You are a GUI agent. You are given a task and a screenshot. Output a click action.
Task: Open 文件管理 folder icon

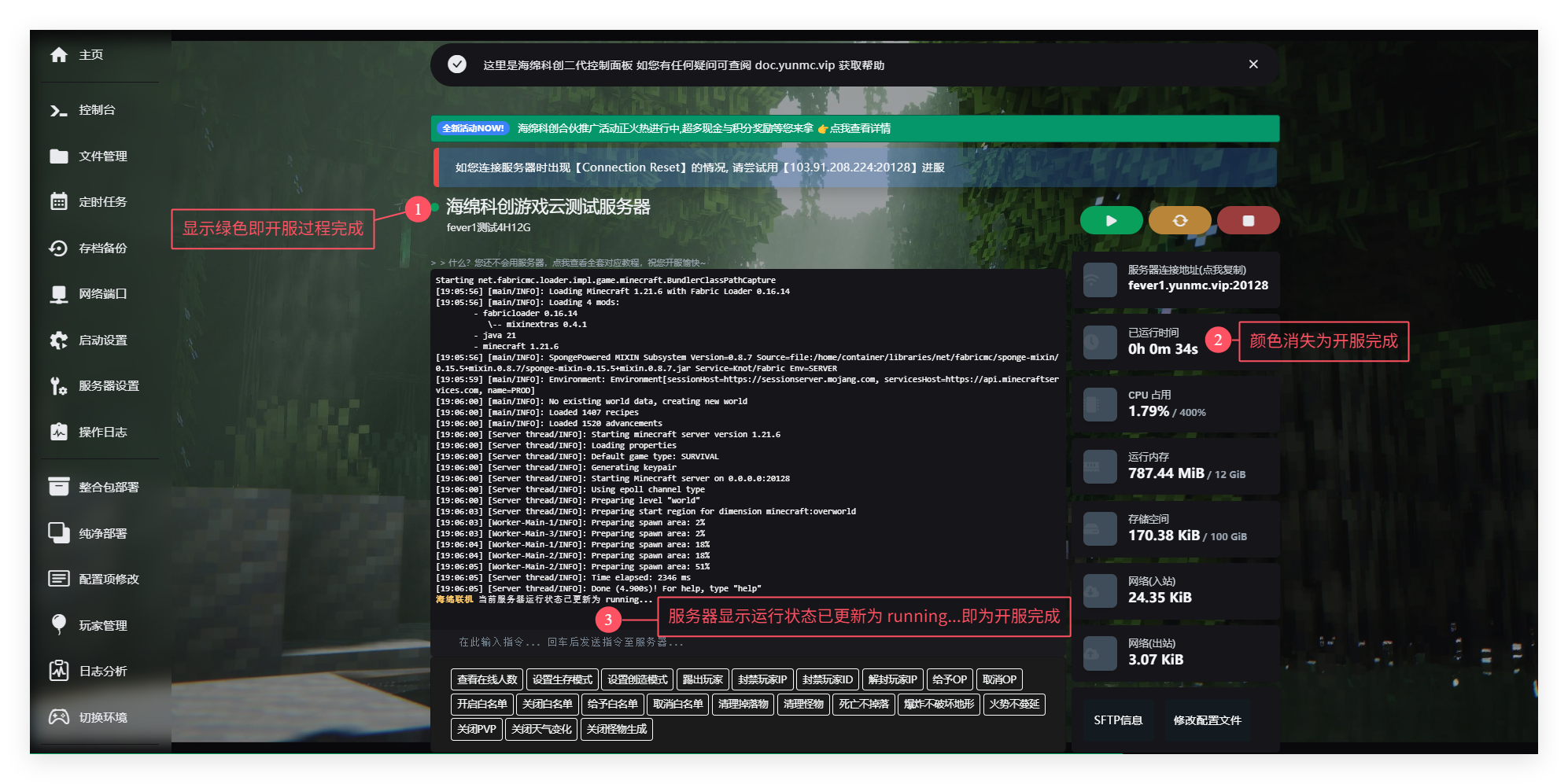[59, 156]
